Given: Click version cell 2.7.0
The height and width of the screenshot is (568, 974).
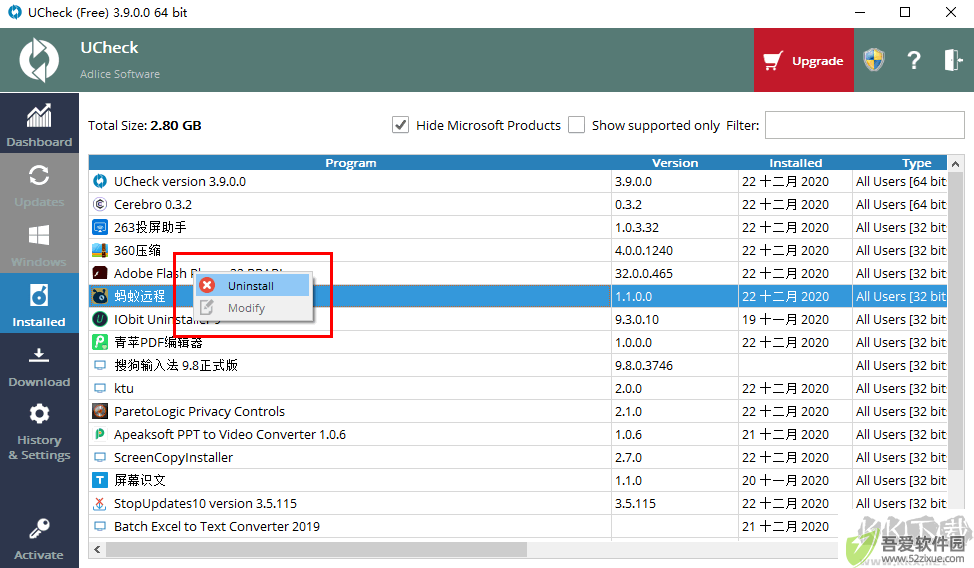Looking at the screenshot, I should tap(629, 457).
